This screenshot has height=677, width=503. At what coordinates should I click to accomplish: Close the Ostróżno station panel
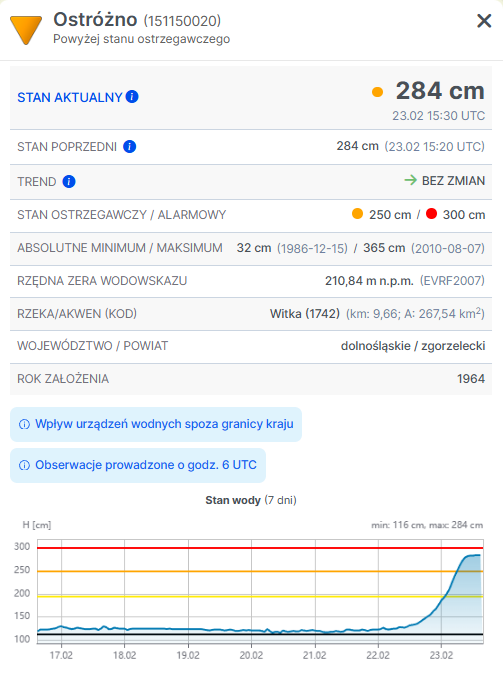click(x=484, y=21)
